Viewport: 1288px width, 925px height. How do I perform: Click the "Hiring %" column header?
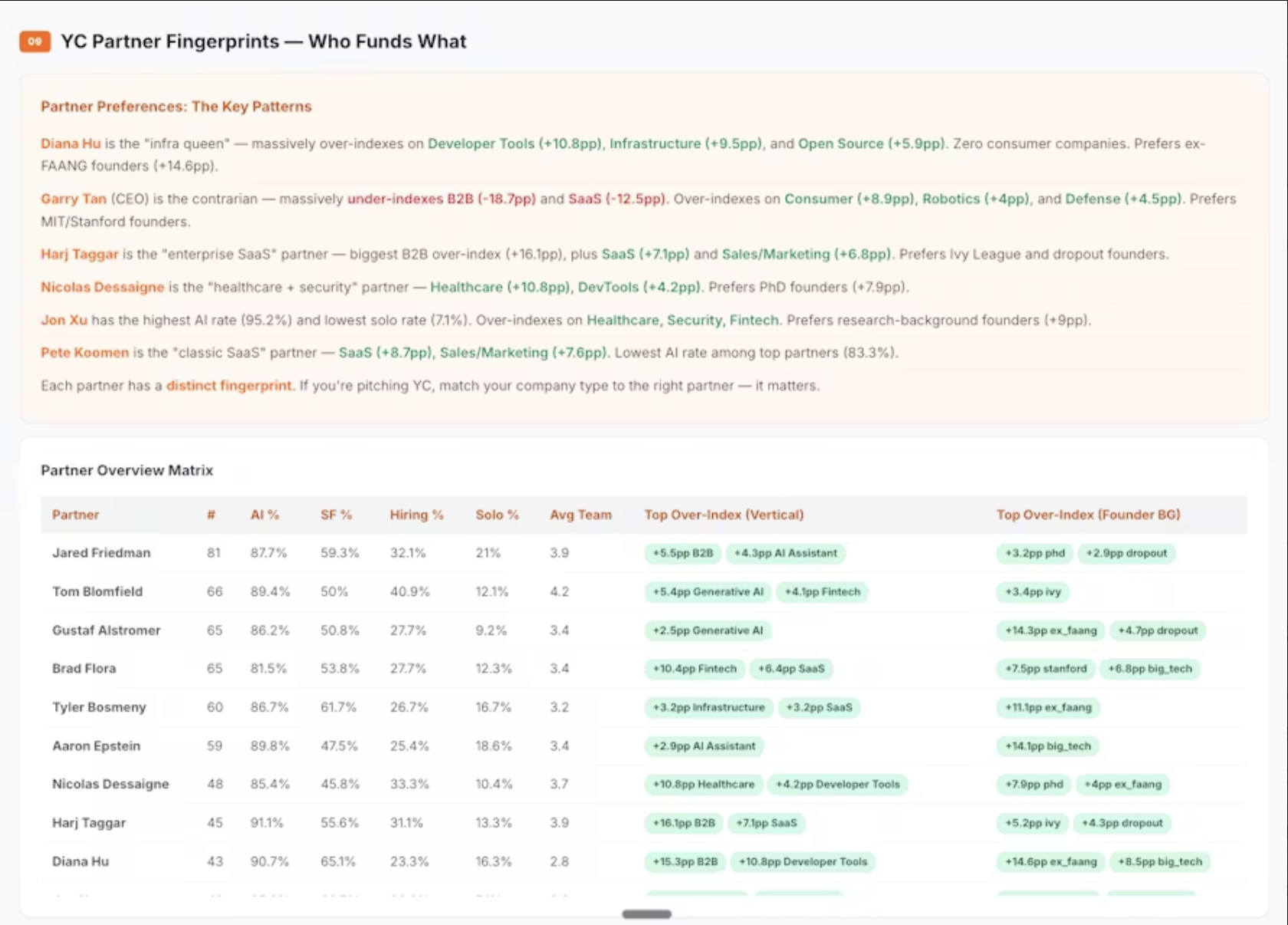click(x=416, y=515)
